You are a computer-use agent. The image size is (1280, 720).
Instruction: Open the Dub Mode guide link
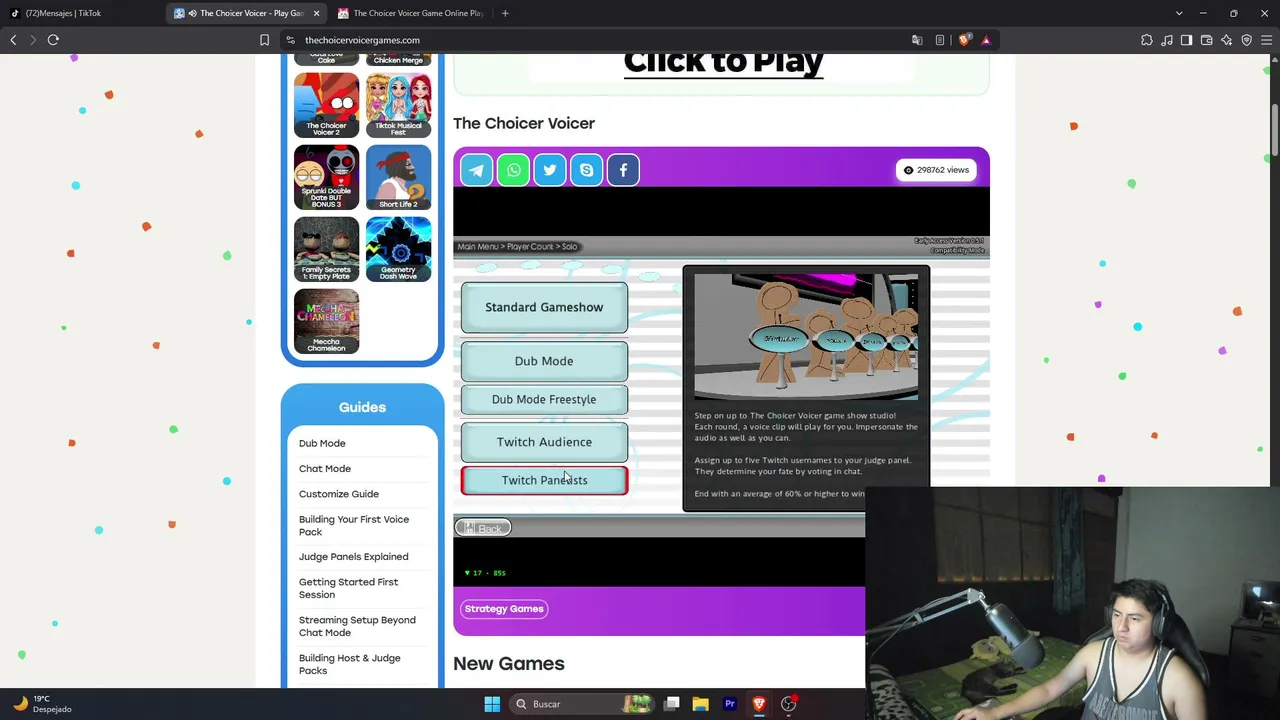pyautogui.click(x=322, y=443)
